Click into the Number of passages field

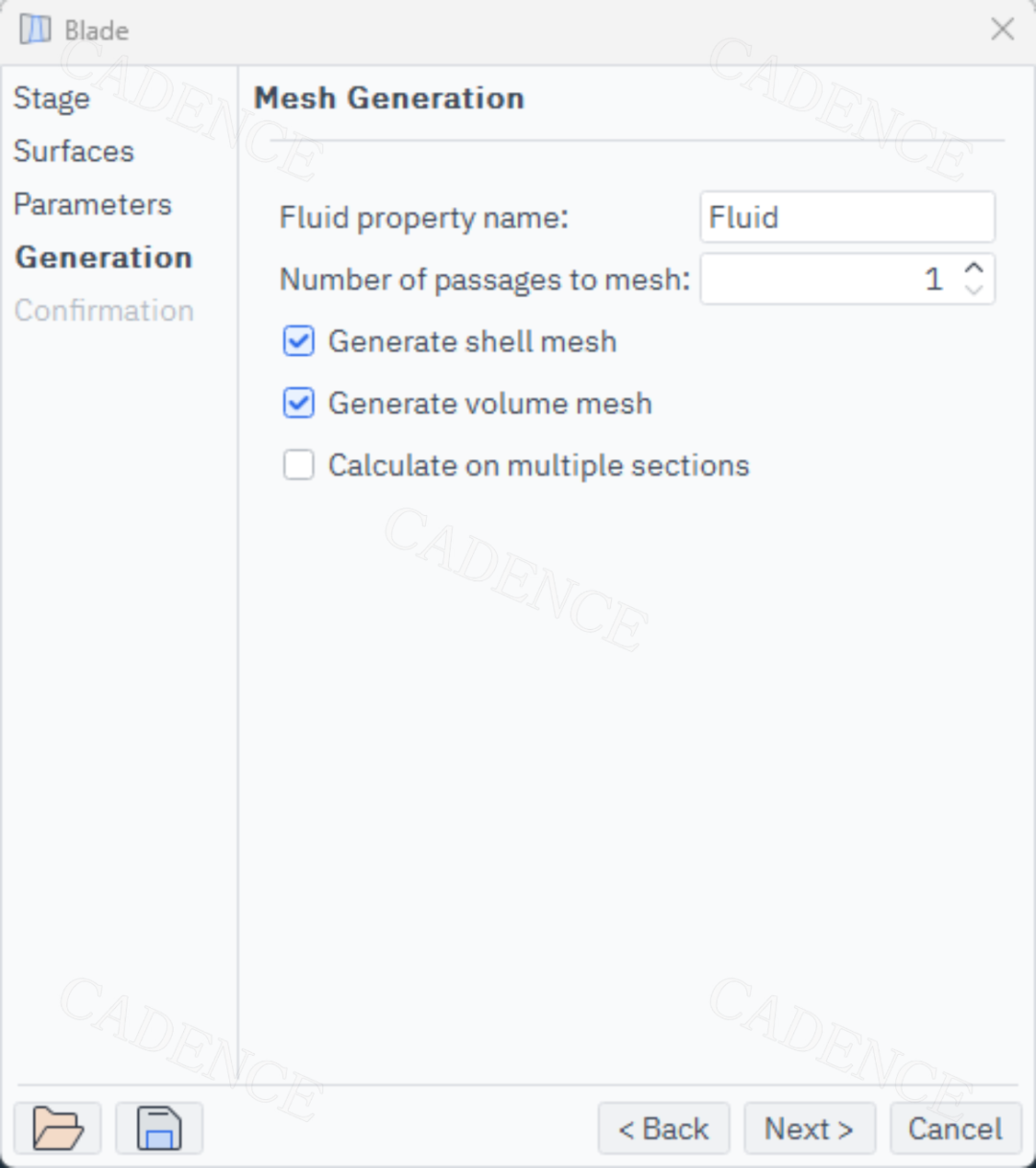[x=830, y=279]
